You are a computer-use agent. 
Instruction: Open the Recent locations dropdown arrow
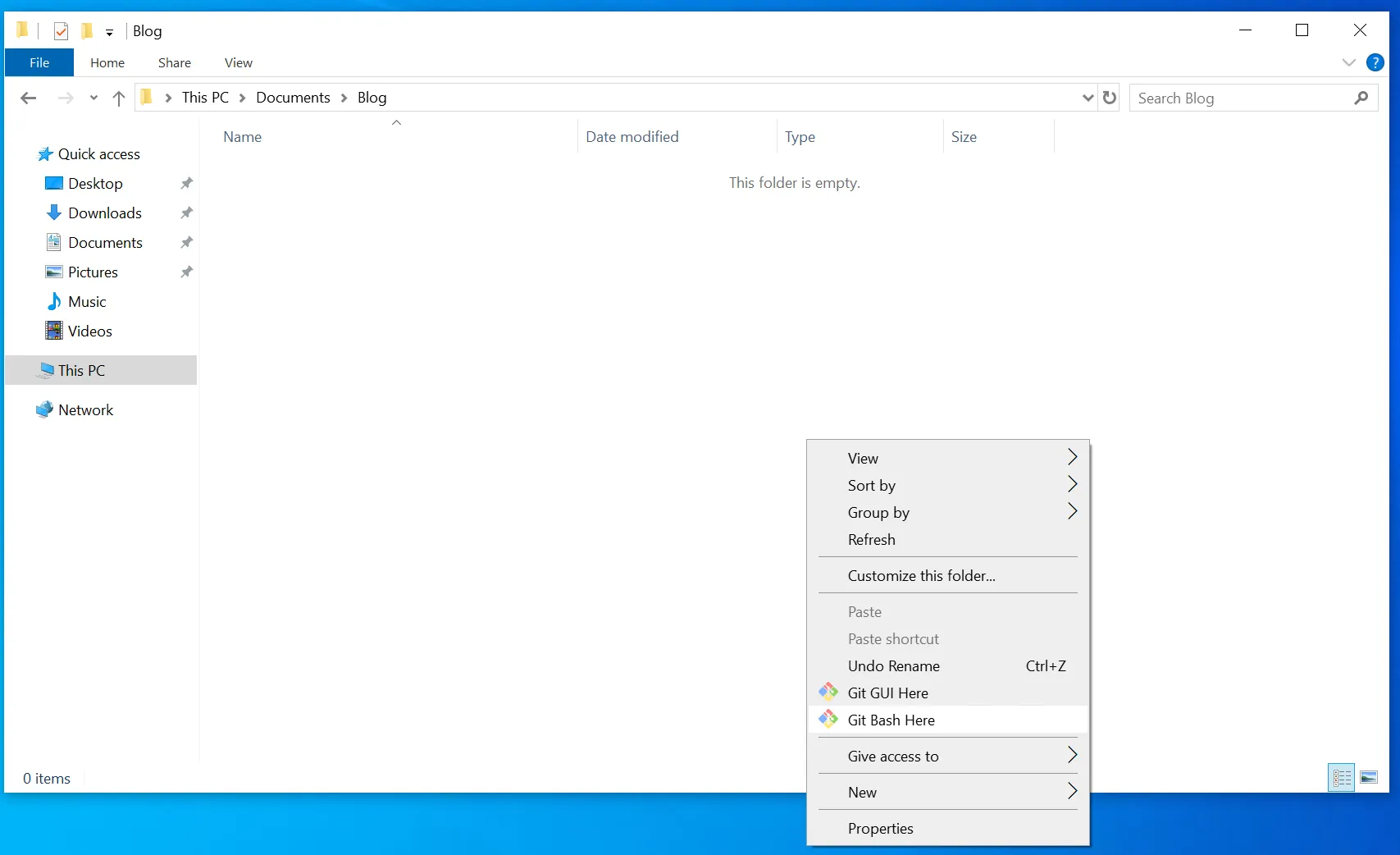click(93, 98)
